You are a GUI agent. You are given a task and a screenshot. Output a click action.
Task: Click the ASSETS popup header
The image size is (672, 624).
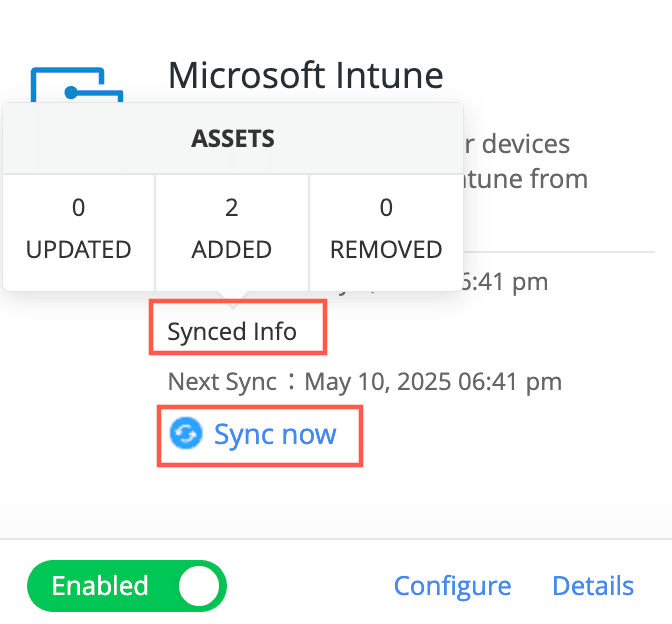[233, 139]
